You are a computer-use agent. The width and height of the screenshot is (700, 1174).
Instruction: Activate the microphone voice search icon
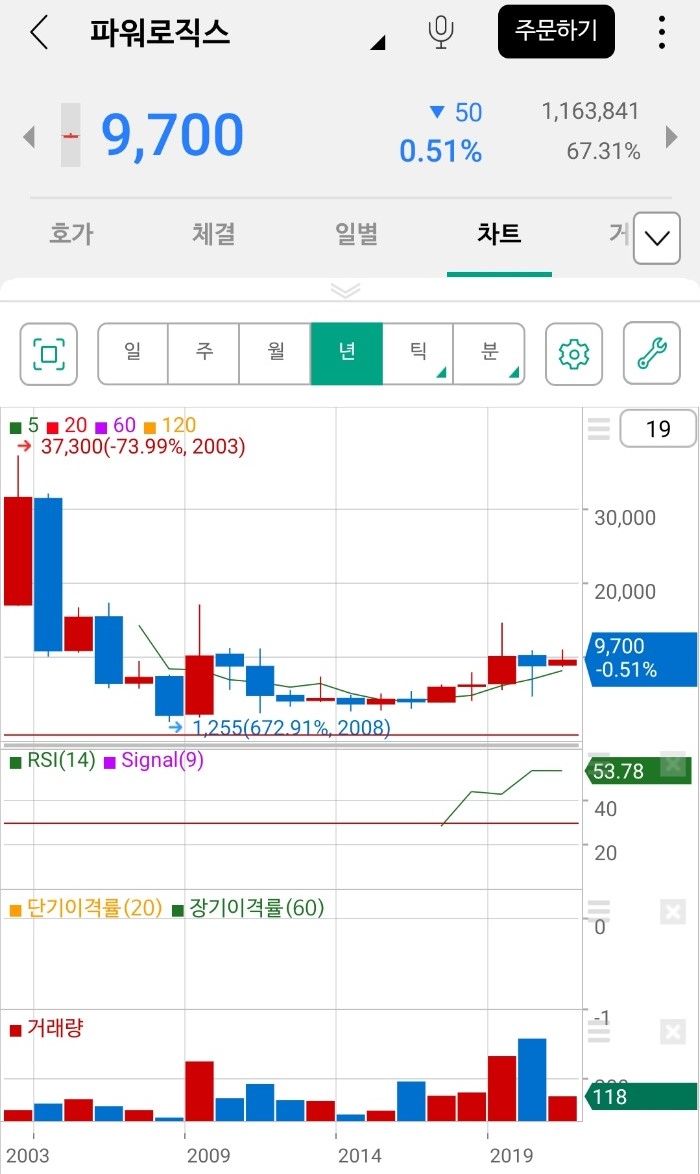[441, 33]
